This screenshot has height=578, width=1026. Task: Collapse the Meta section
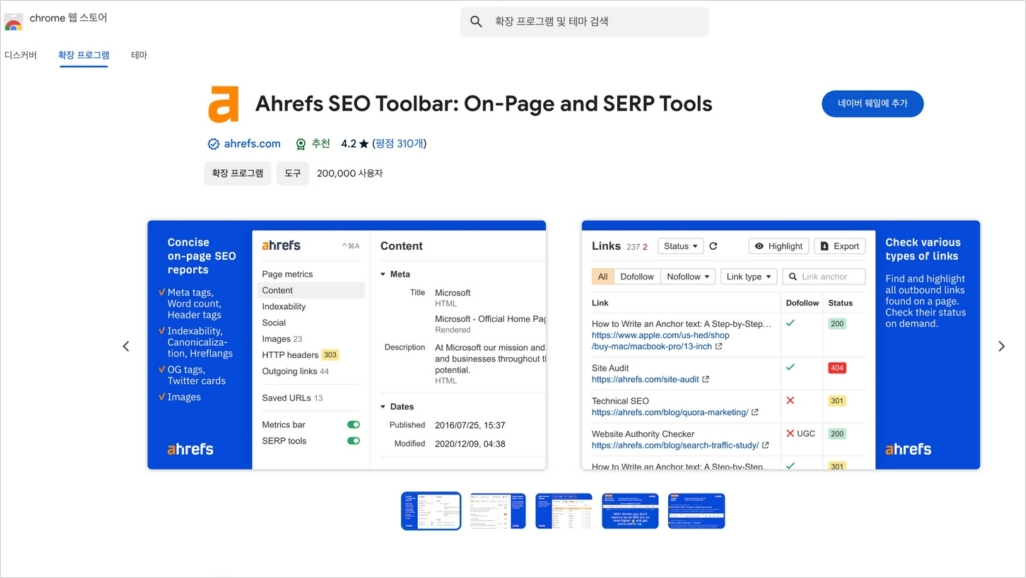[383, 274]
